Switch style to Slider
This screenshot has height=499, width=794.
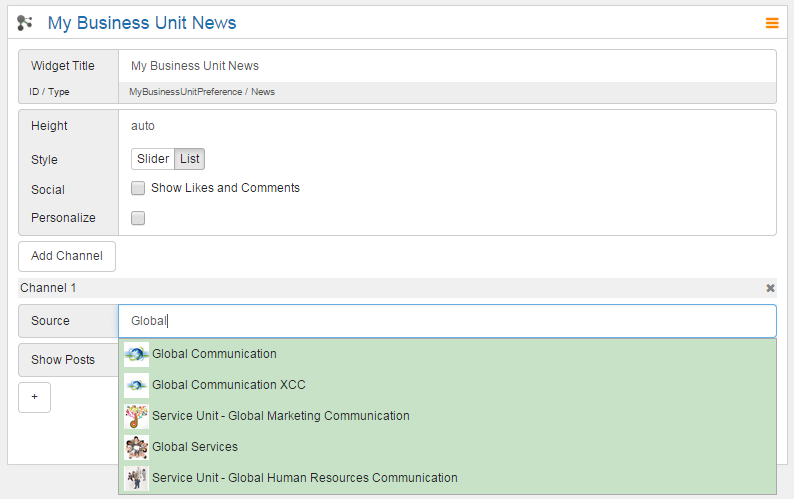(x=153, y=159)
